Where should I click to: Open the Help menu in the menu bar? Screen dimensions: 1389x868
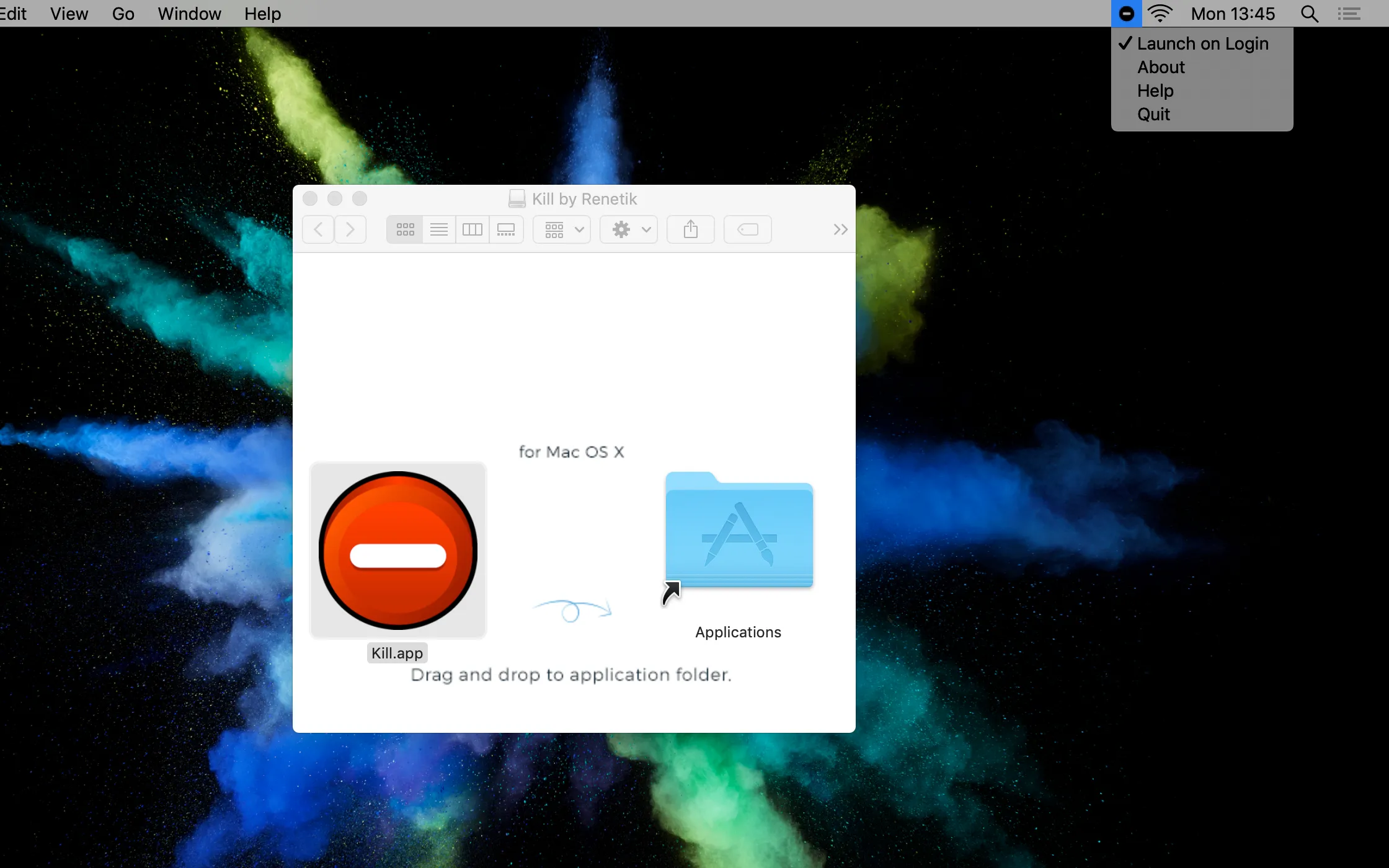click(262, 14)
